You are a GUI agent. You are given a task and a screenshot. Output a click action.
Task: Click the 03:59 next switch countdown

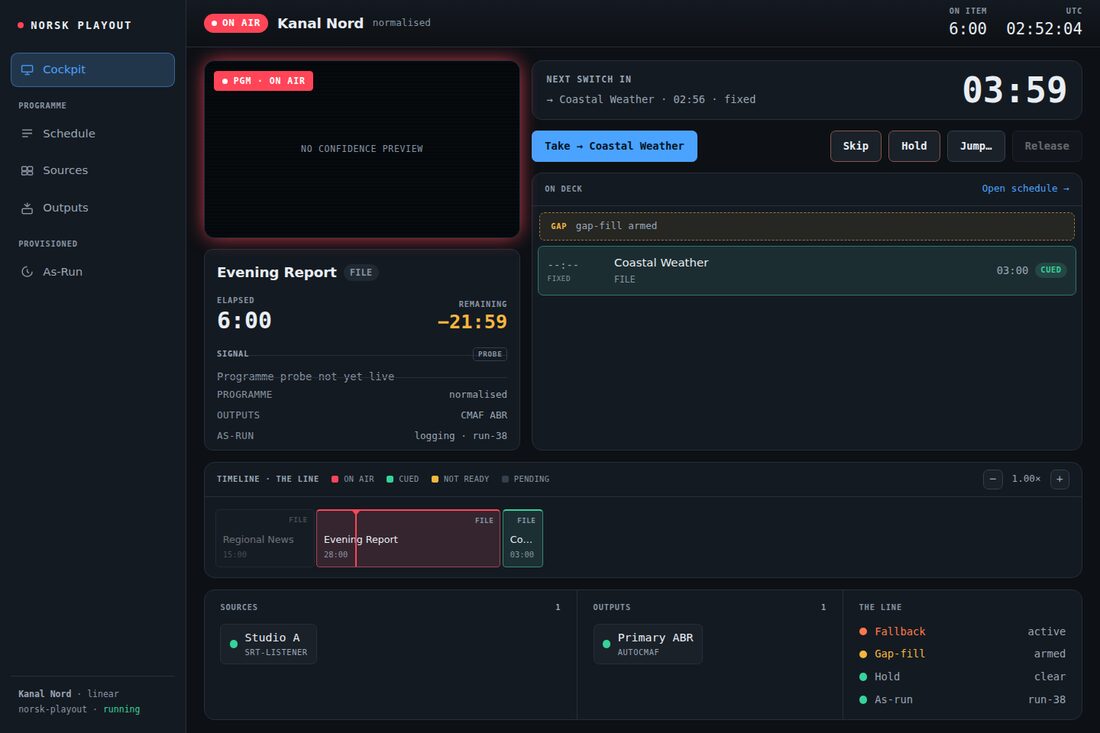coord(1014,90)
